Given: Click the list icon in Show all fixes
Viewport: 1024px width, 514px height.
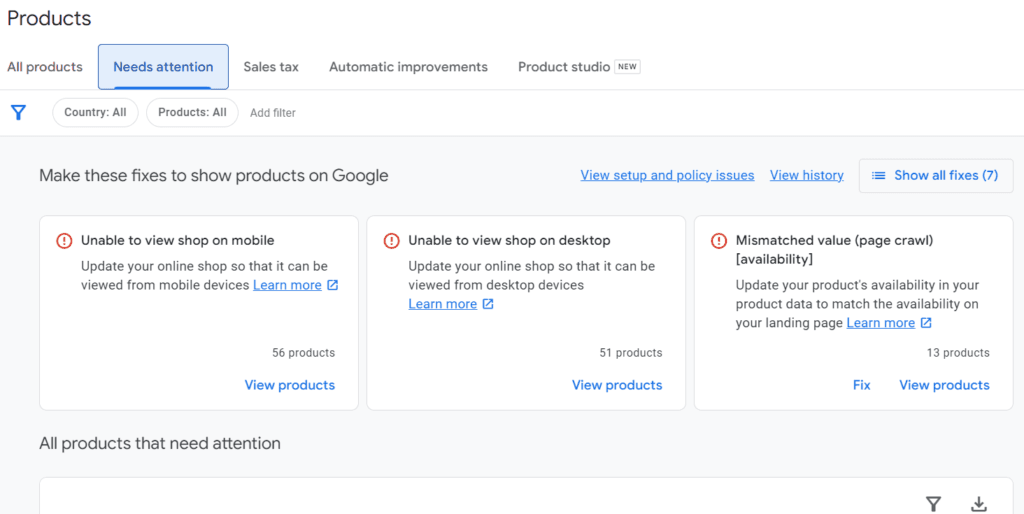Looking at the screenshot, I should (879, 176).
